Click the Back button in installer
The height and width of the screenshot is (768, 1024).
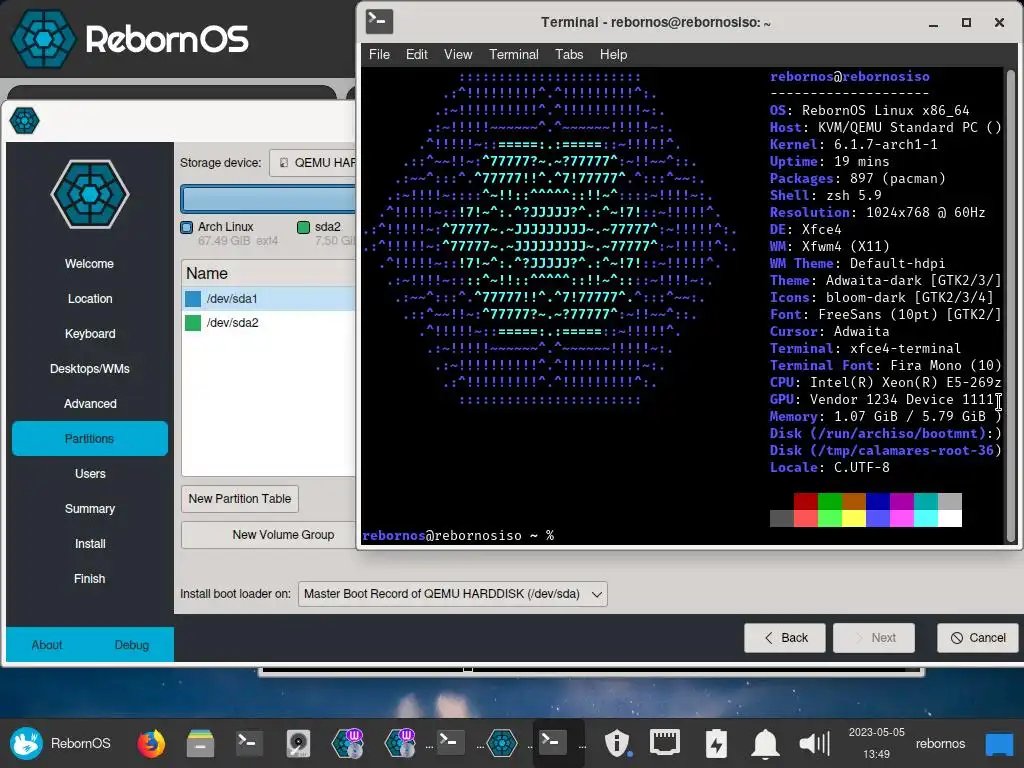click(x=784, y=637)
